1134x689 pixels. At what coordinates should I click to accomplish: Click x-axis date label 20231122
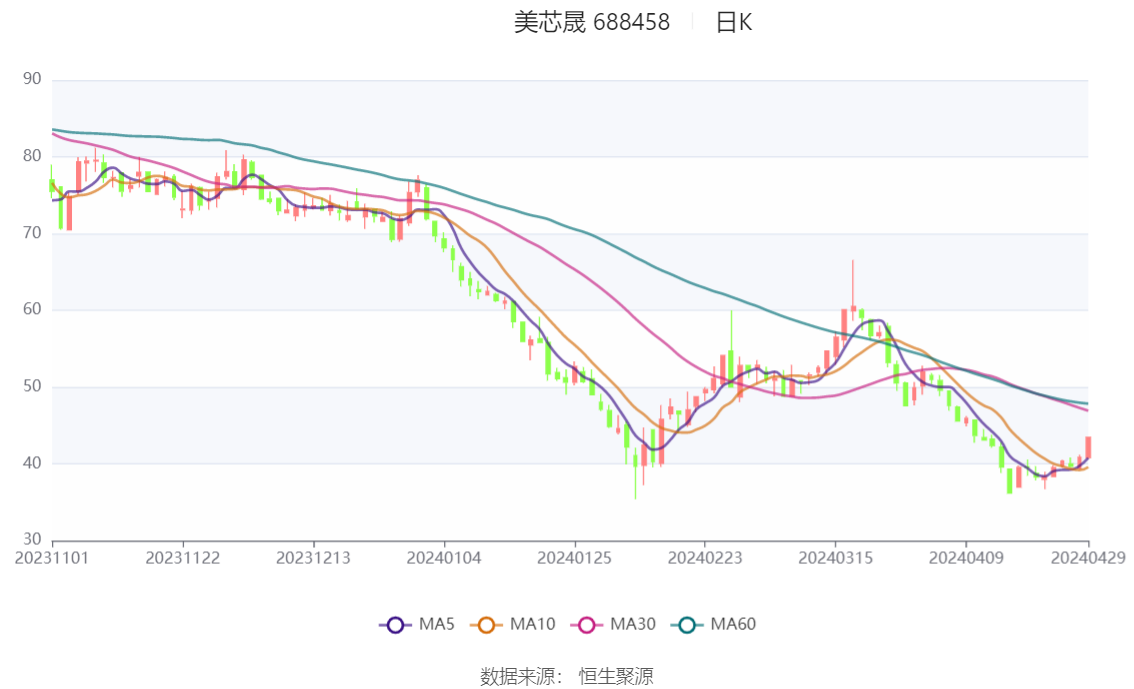[x=183, y=558]
